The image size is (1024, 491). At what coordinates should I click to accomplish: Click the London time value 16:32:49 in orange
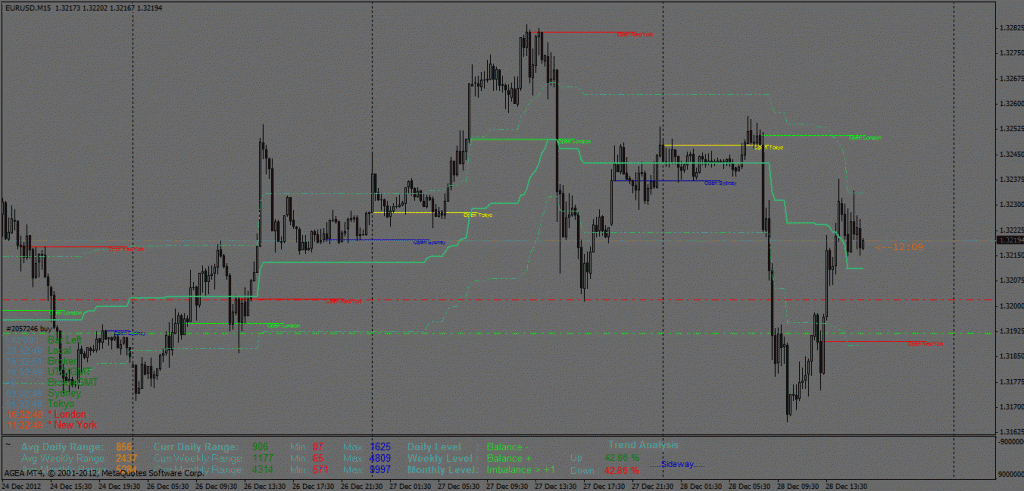(24, 414)
